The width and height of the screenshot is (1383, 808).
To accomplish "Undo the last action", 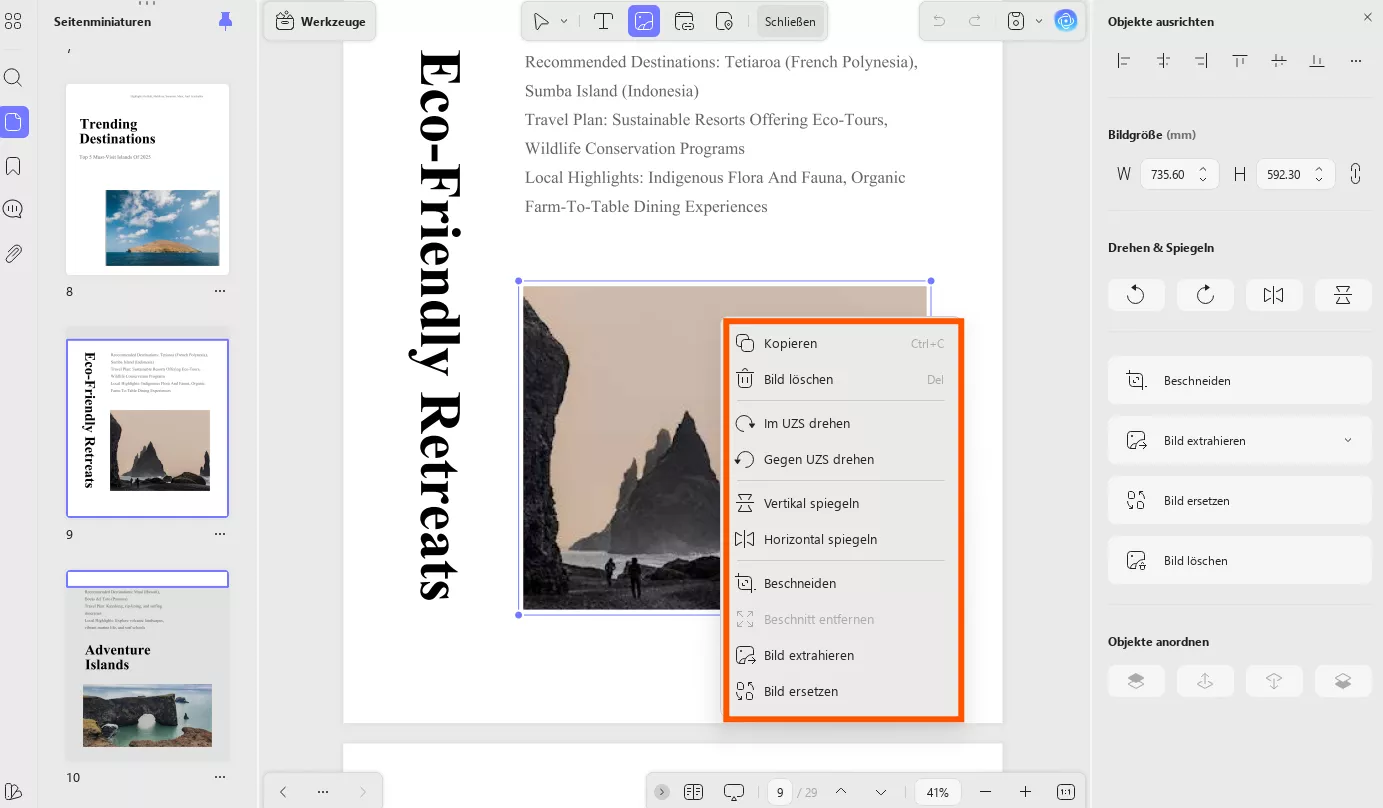I will tap(939, 21).
